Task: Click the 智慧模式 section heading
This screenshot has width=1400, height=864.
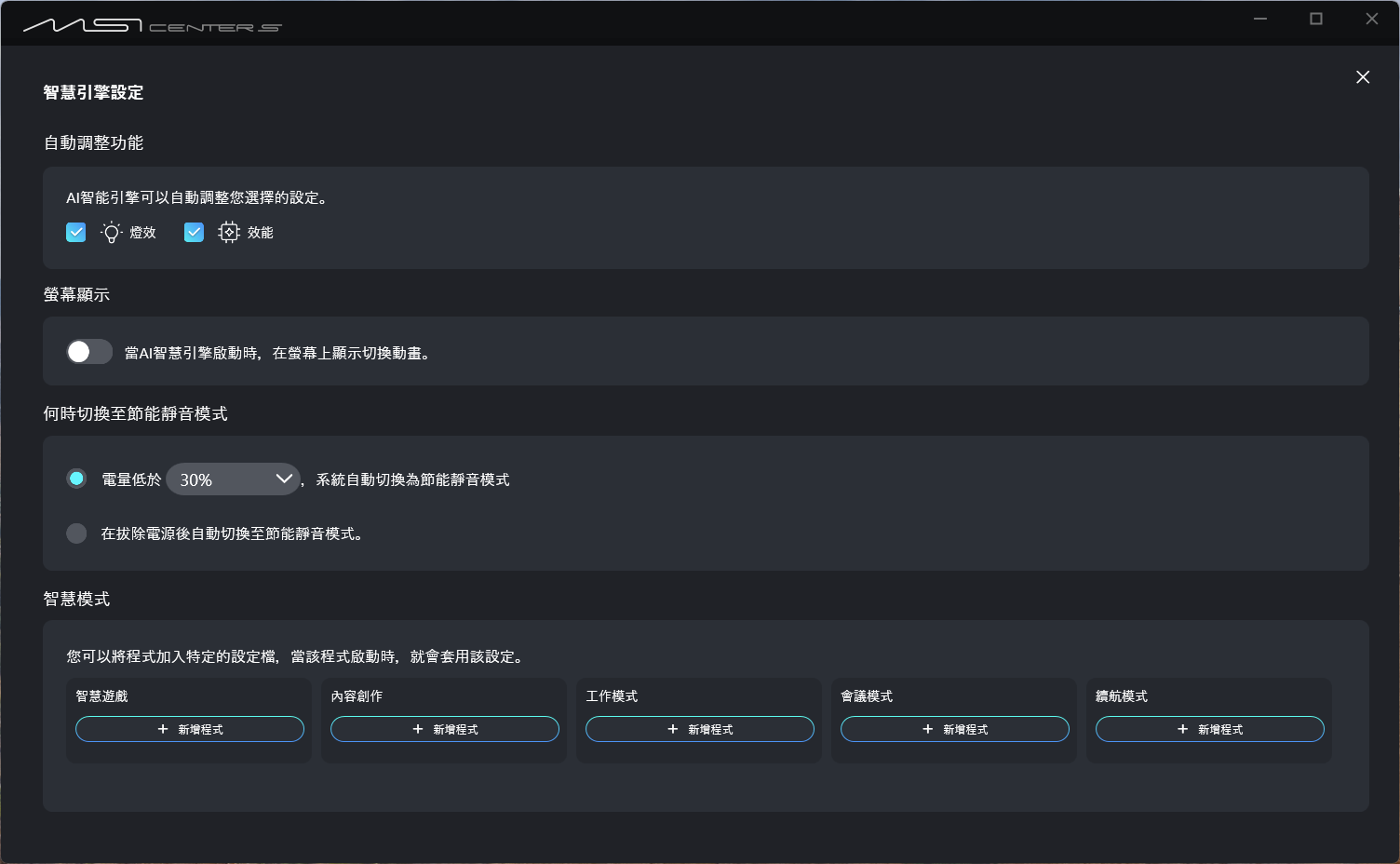Action: coord(75,599)
